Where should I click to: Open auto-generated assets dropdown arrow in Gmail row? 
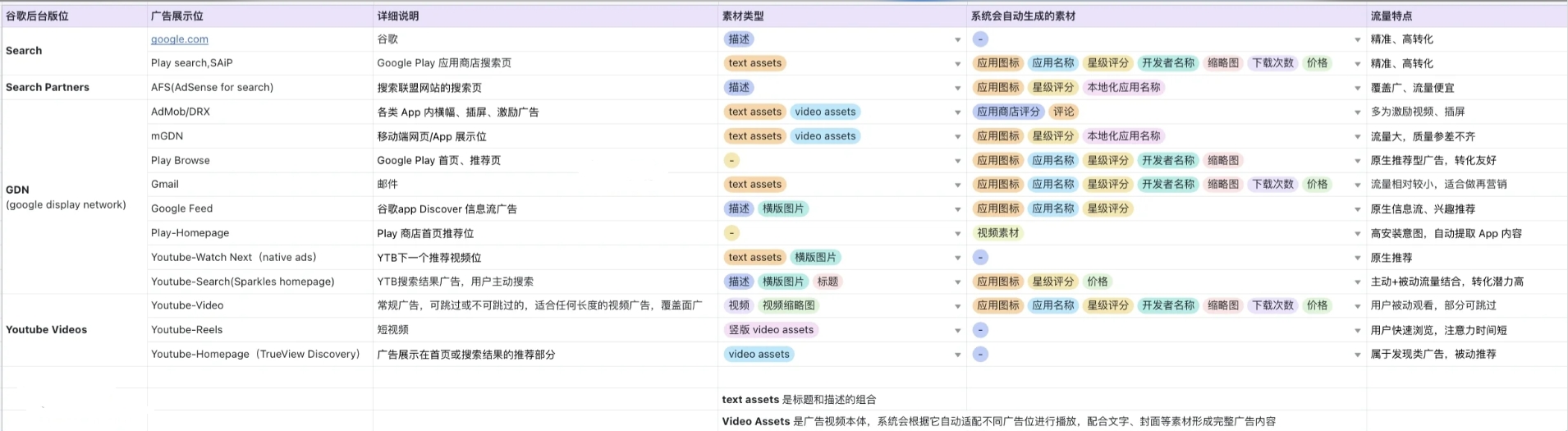pos(1357,185)
